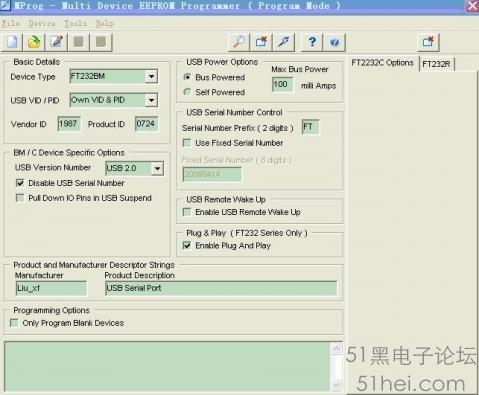Click the 'BM / C Device Specific Options' label
The image size is (479, 395).
coord(69,153)
